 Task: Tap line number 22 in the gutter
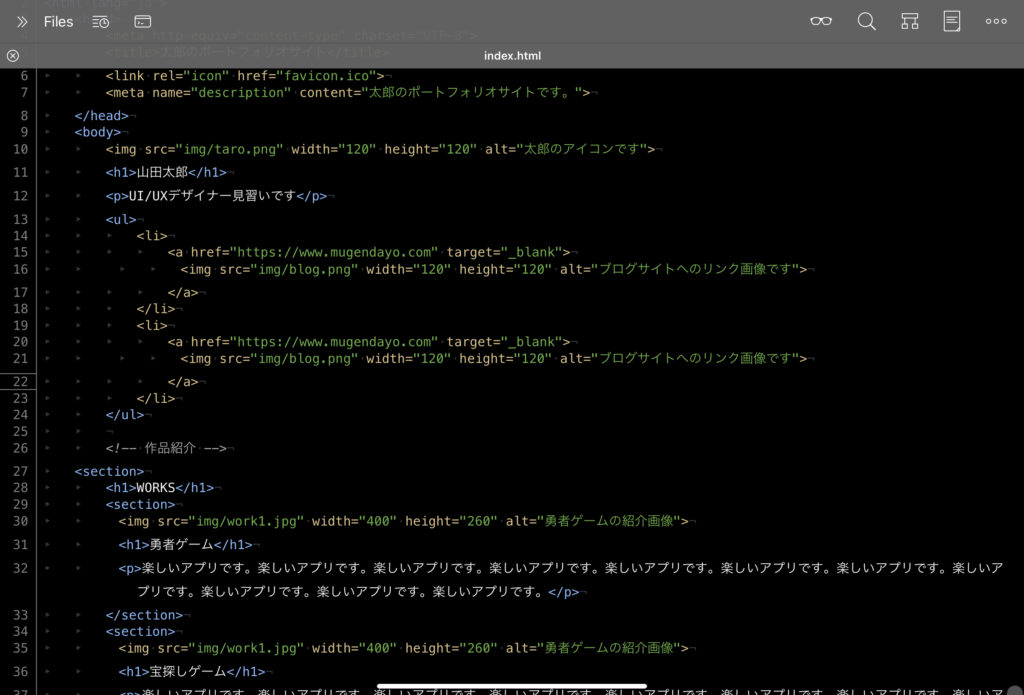click(x=22, y=381)
